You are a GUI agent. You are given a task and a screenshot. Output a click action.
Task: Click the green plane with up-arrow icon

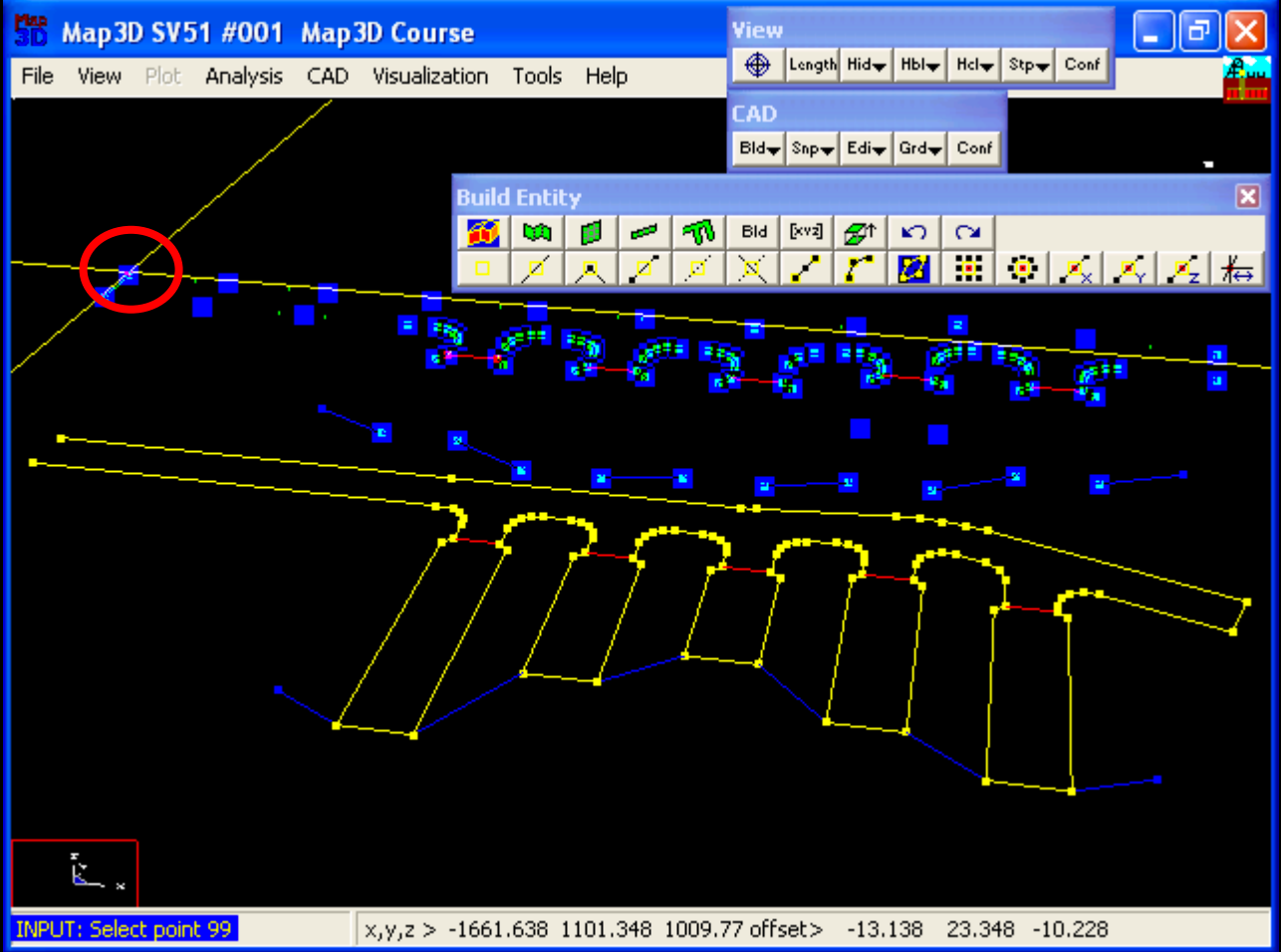tap(860, 232)
